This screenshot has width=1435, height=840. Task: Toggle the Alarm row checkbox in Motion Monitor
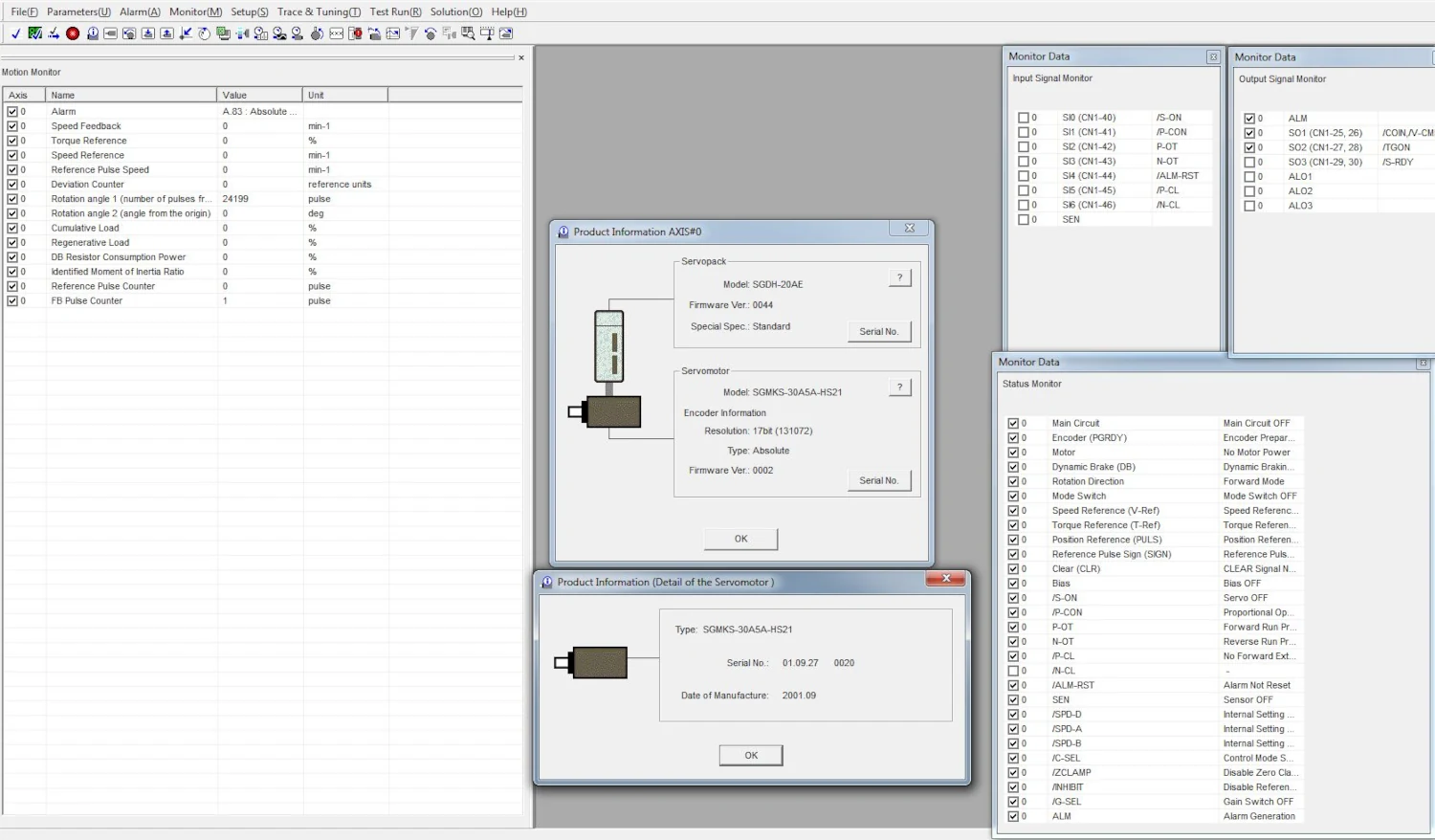click(12, 112)
